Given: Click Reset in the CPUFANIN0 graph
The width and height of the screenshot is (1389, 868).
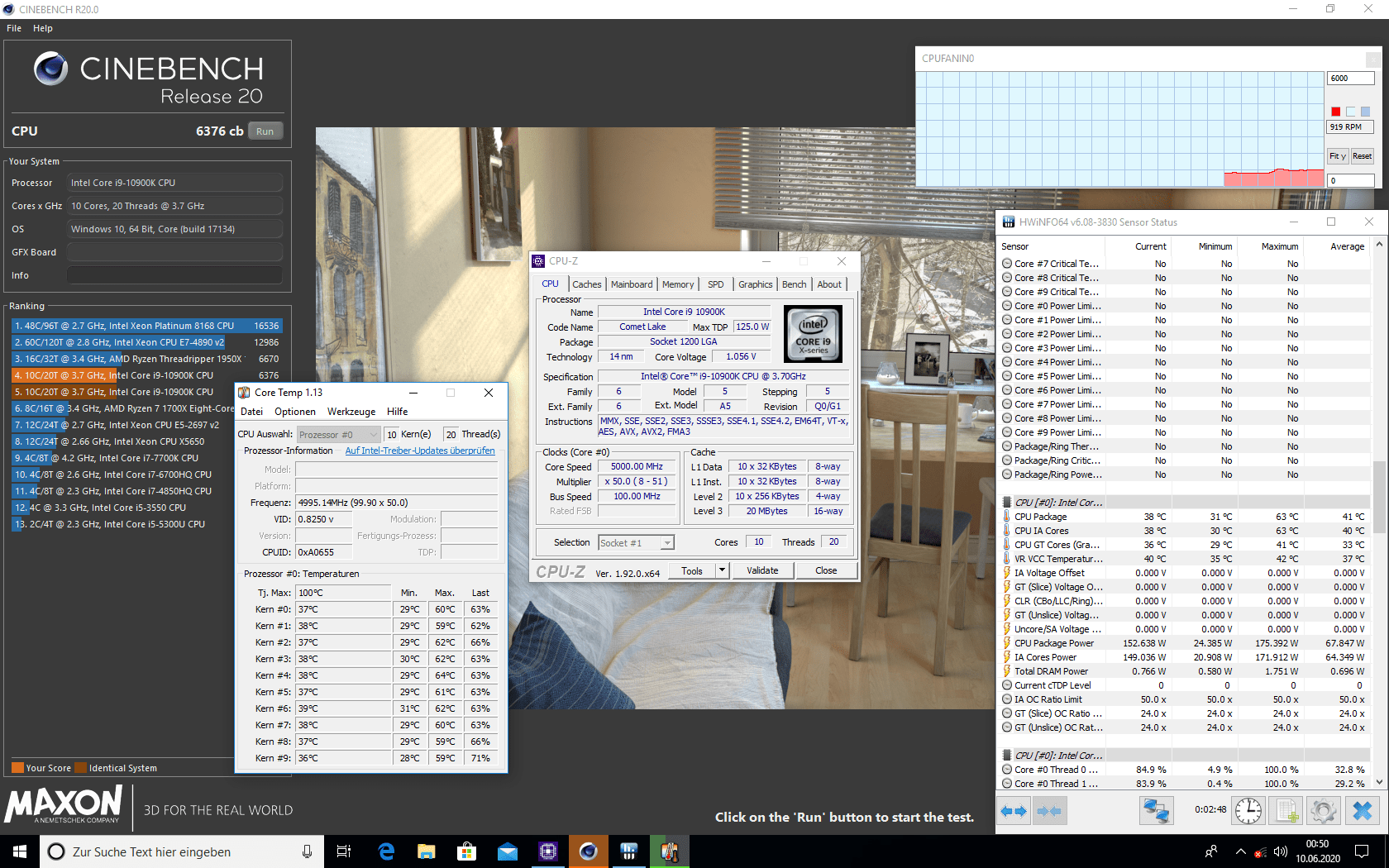Looking at the screenshot, I should pyautogui.click(x=1363, y=155).
